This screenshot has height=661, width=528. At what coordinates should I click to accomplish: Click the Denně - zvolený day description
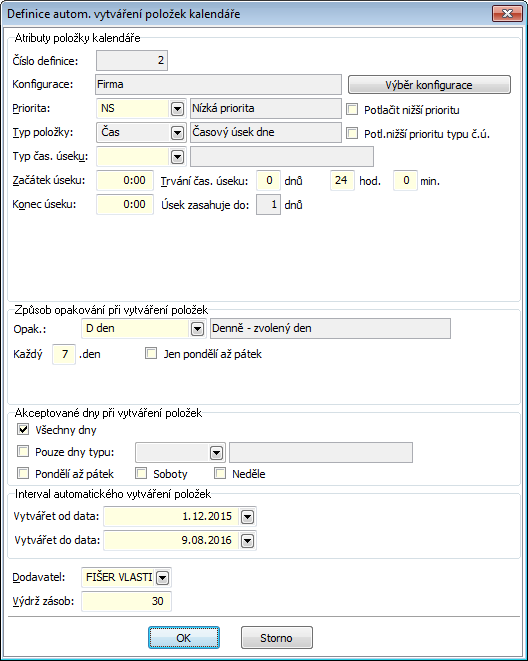tap(330, 328)
